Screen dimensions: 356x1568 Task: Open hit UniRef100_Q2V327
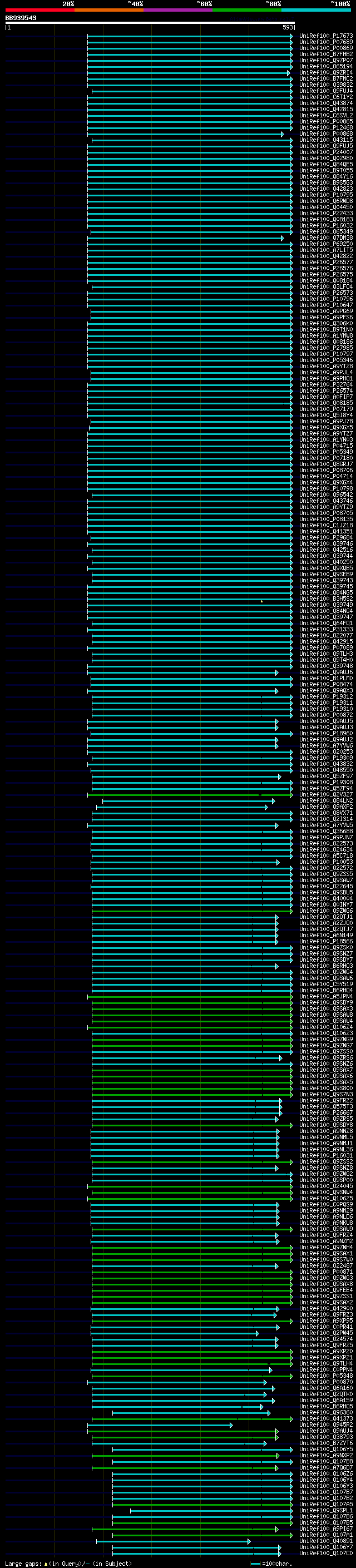click(x=326, y=794)
